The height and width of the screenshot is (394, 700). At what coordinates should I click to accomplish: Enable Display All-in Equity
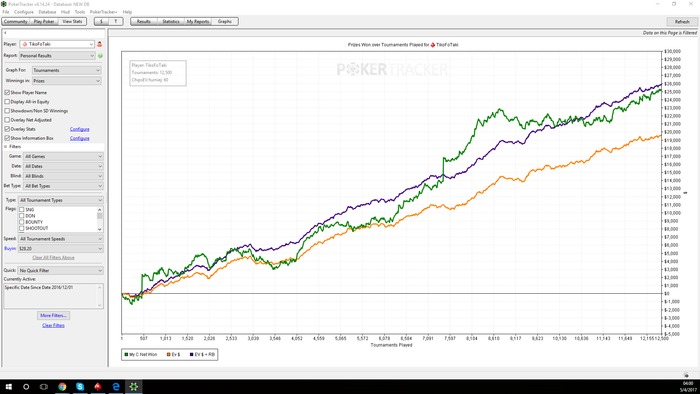click(x=7, y=102)
